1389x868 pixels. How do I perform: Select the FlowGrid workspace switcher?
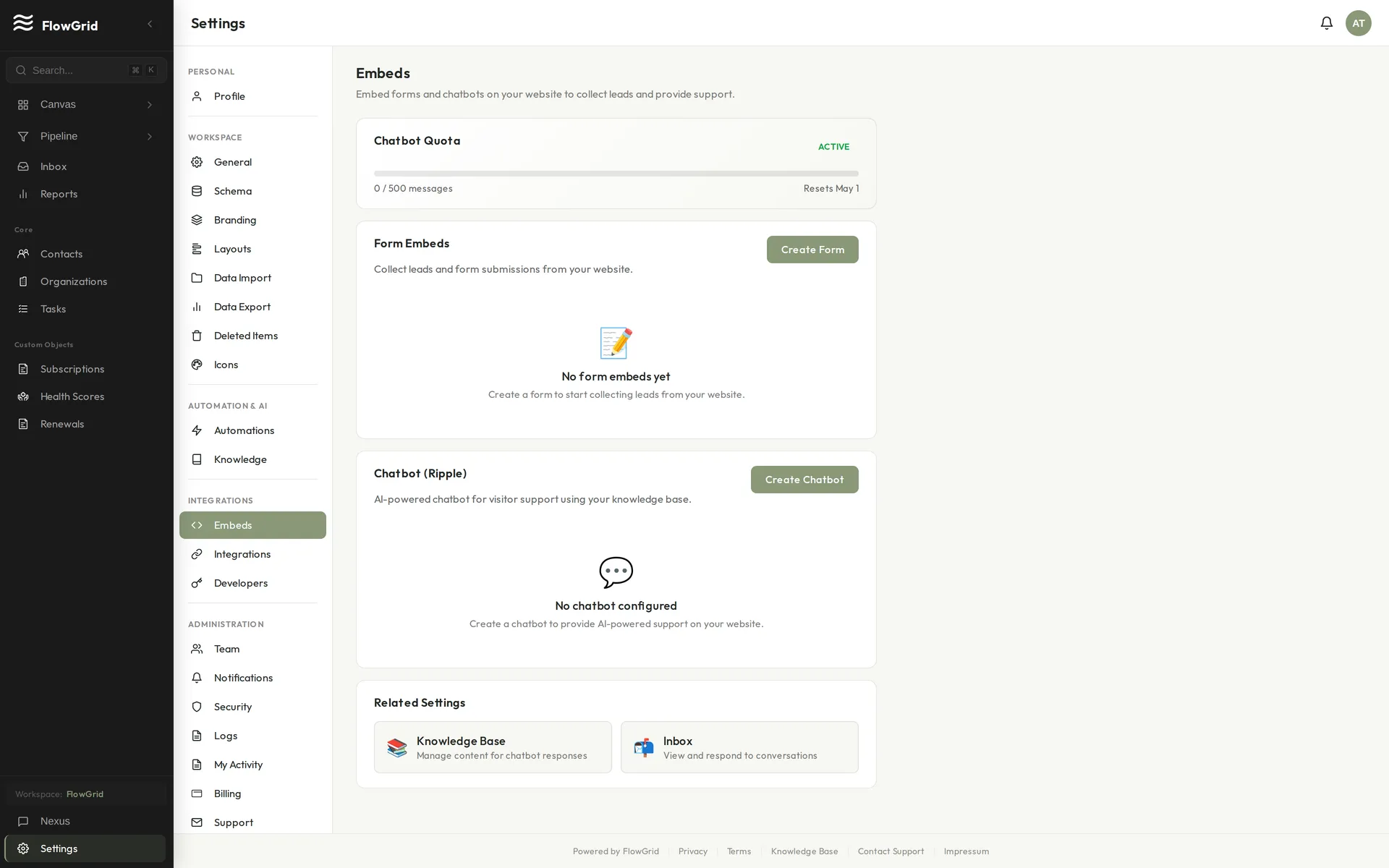pyautogui.click(x=86, y=794)
